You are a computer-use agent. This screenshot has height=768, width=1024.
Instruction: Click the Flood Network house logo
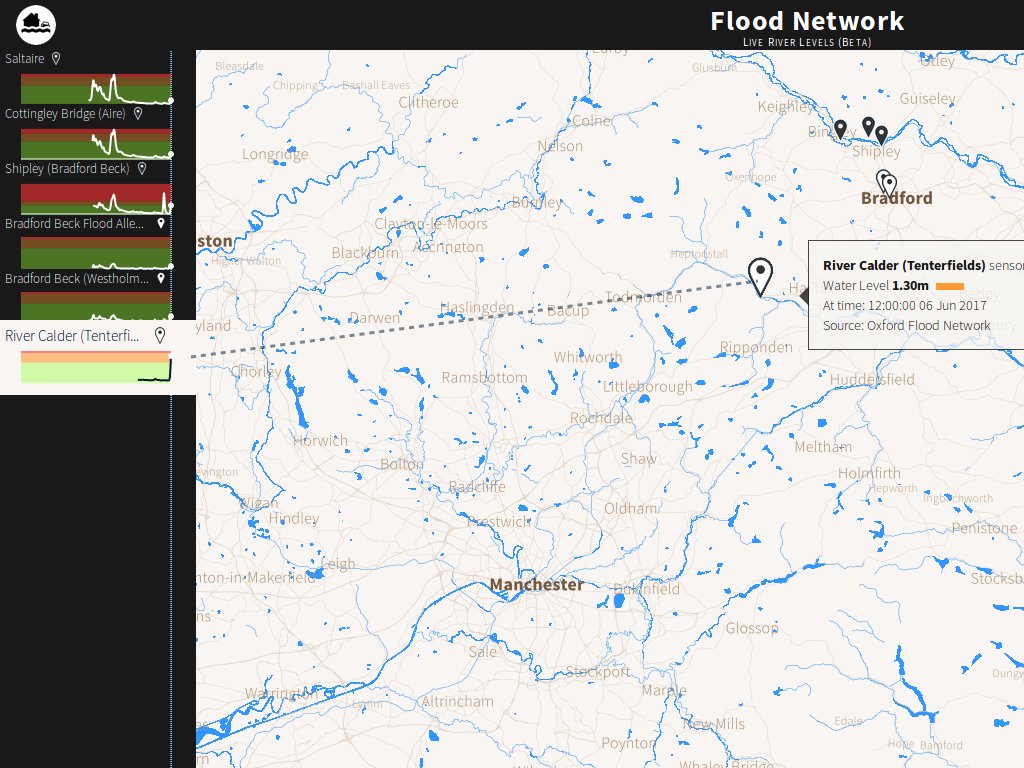point(35,25)
